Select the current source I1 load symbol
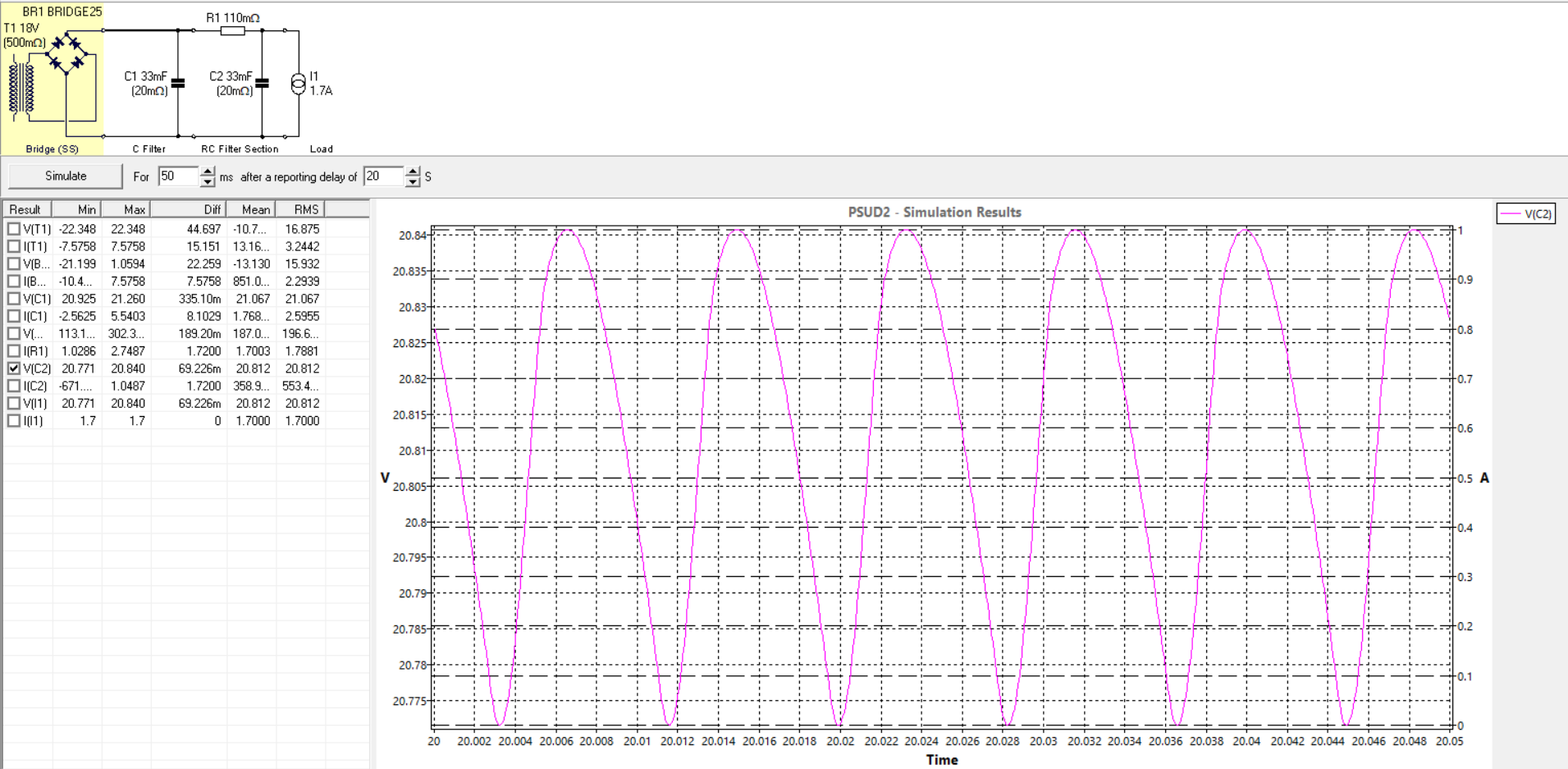The width and height of the screenshot is (1568, 769). coord(299,83)
